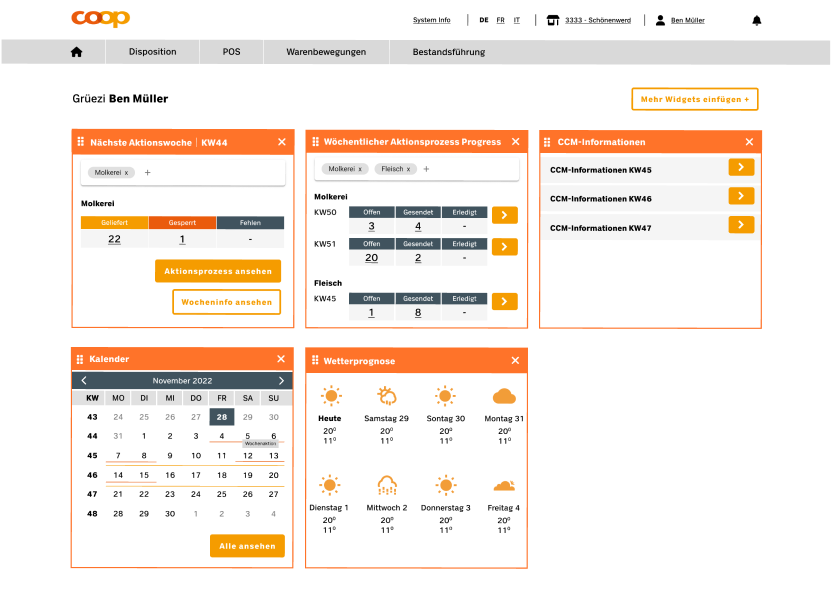Expand CCM-Informationen KW47 arrow
Screen dimensions: 831x589
coord(741,225)
